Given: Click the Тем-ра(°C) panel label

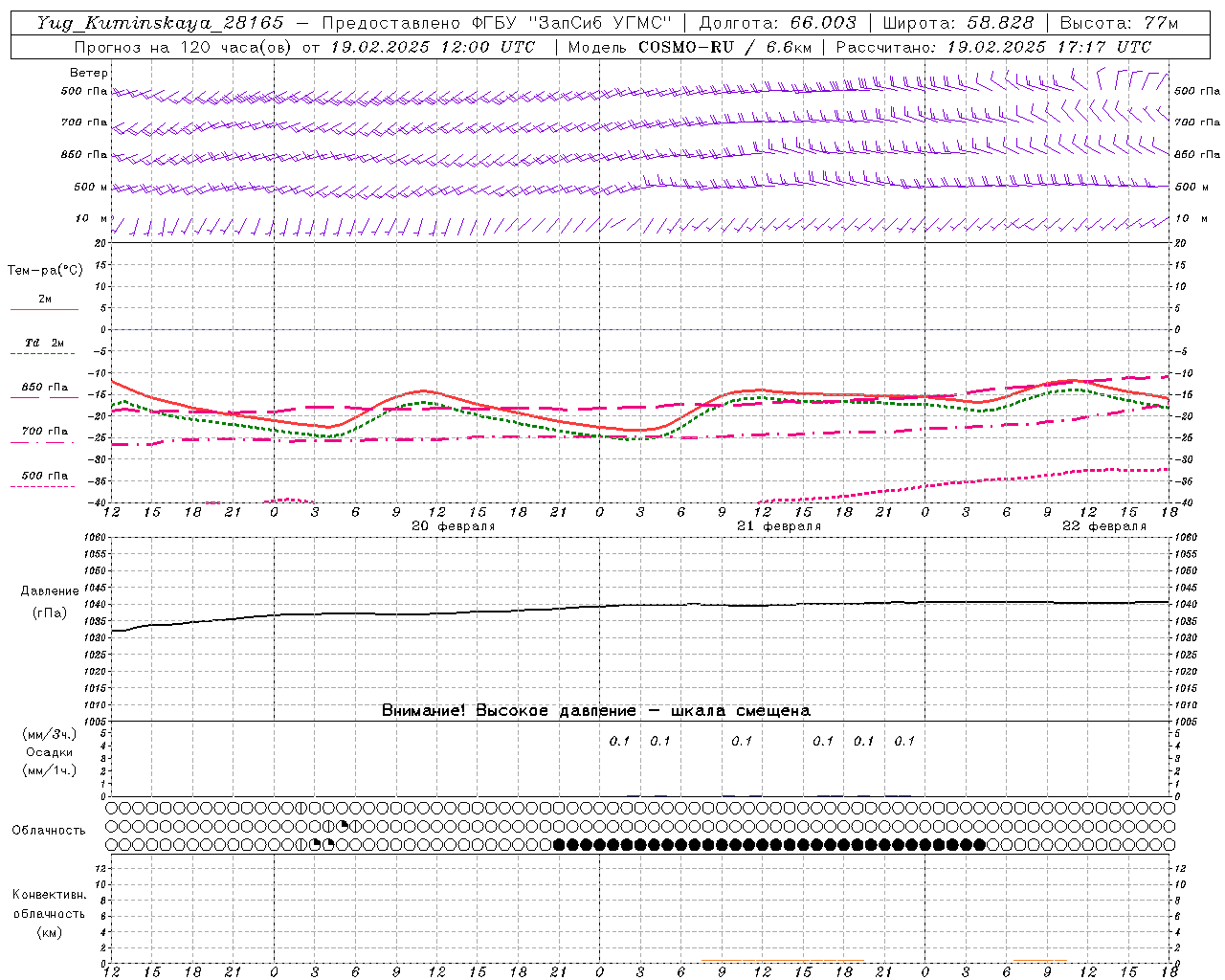Looking at the screenshot, I should pyautogui.click(x=45, y=271).
